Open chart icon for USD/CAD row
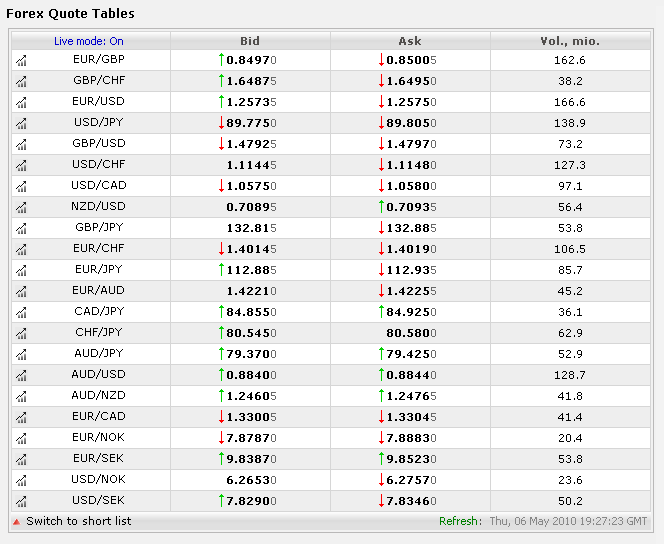 (21, 187)
